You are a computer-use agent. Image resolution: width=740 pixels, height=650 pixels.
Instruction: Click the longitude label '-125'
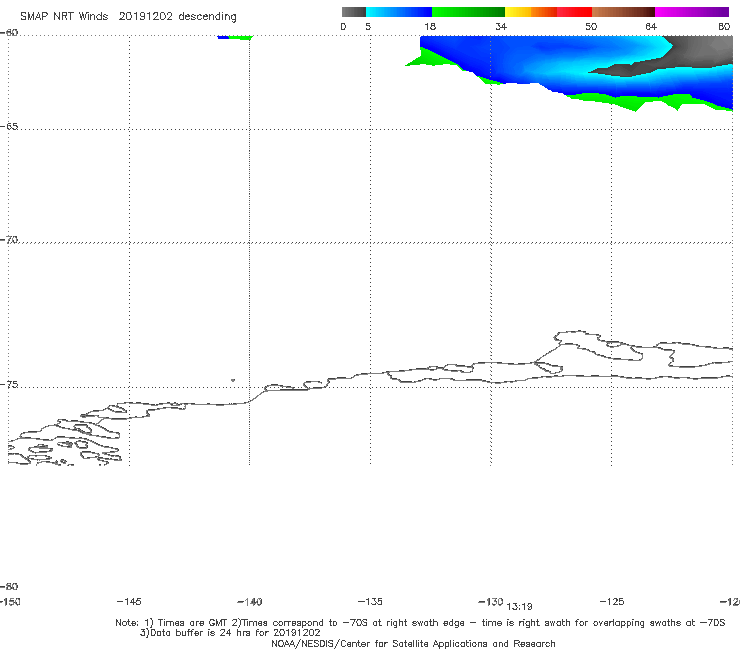(612, 601)
